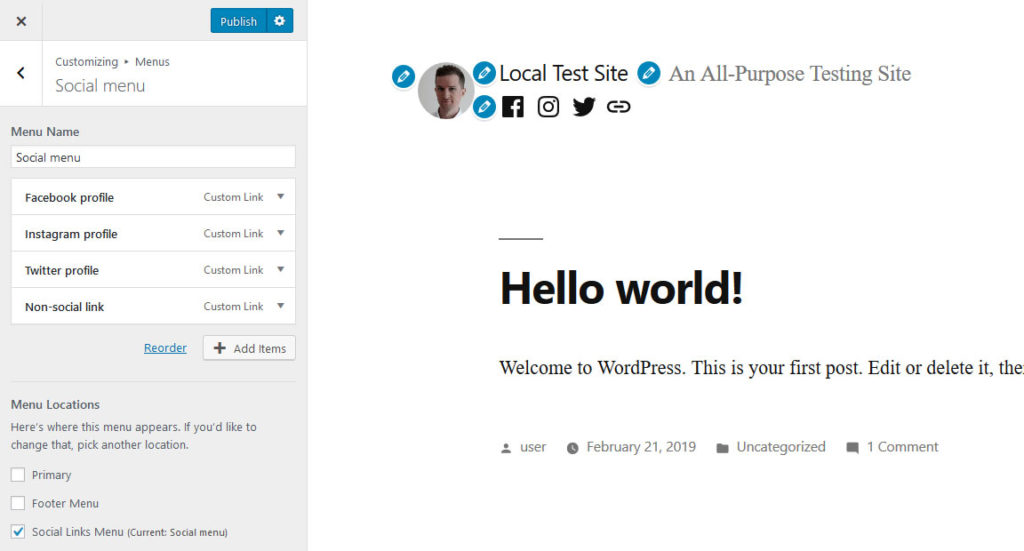Click the Publish button
The width and height of the screenshot is (1024, 551).
(238, 21)
